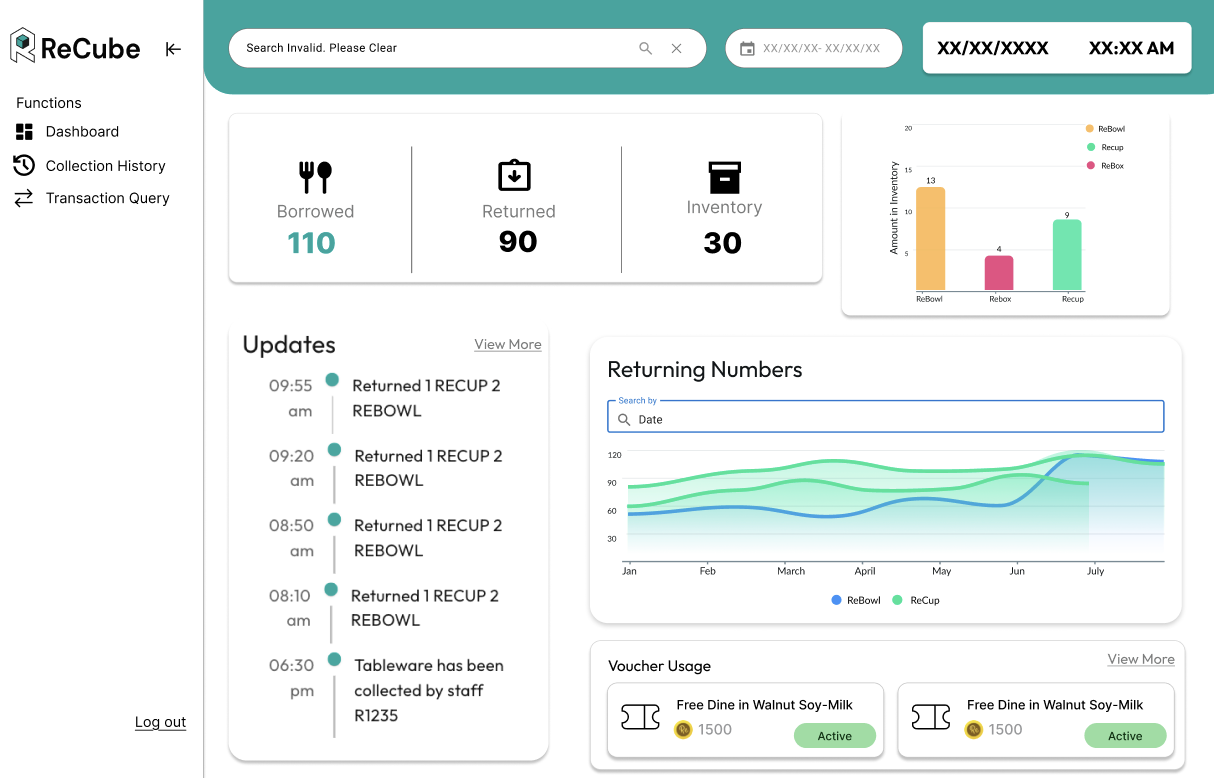Click the 08:50 am timeline dot
Screen dimensions: 1214x778
(334, 520)
